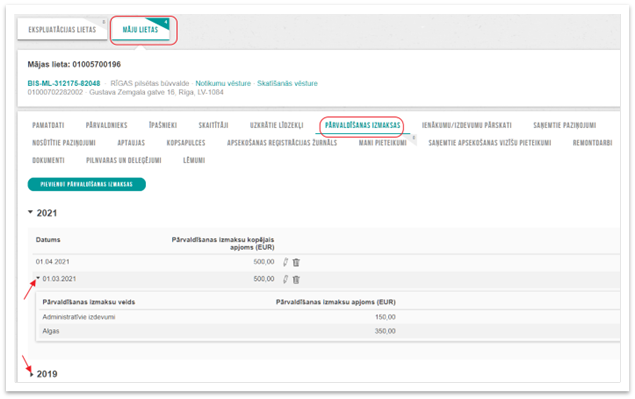
Task: Open the Skatīšanās vēsture link
Action: [x=287, y=83]
